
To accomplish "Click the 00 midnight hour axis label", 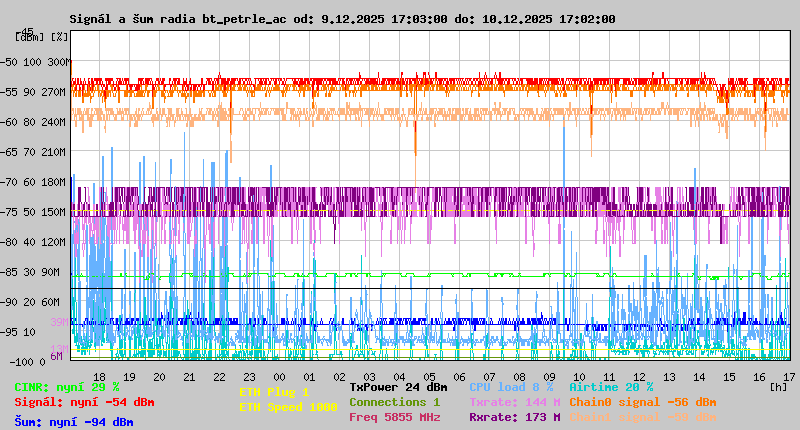I will pyautogui.click(x=280, y=376).
